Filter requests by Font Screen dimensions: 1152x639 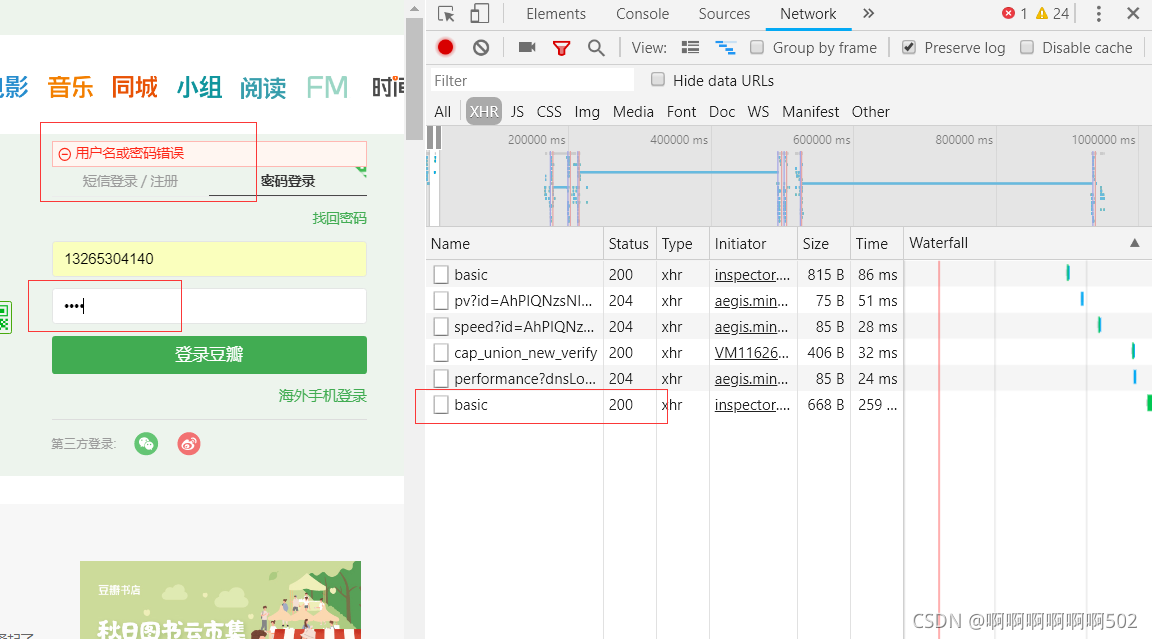(x=681, y=112)
